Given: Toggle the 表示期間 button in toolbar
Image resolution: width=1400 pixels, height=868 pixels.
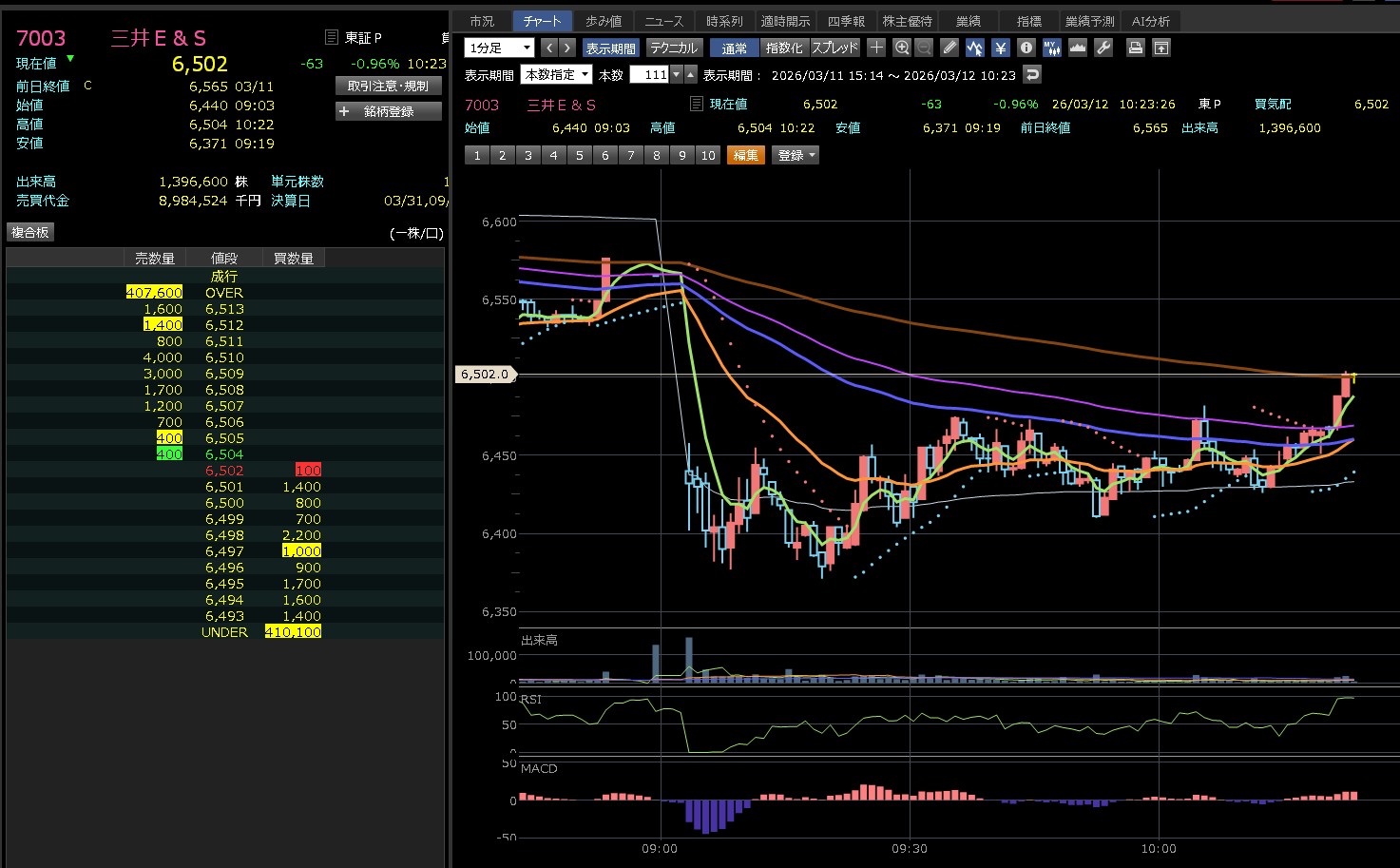Looking at the screenshot, I should point(610,48).
